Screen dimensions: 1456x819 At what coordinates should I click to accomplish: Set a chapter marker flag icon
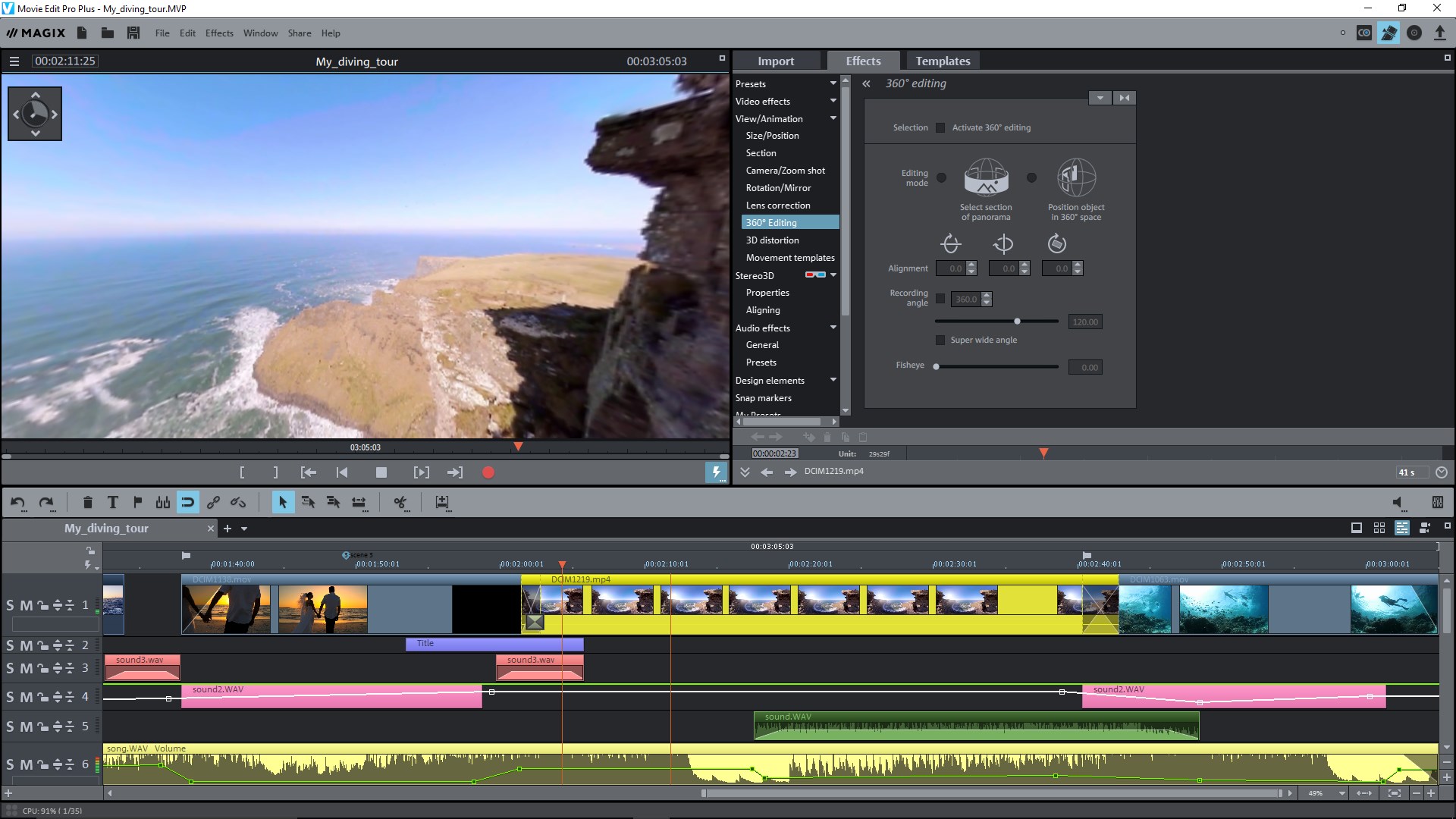(x=137, y=502)
